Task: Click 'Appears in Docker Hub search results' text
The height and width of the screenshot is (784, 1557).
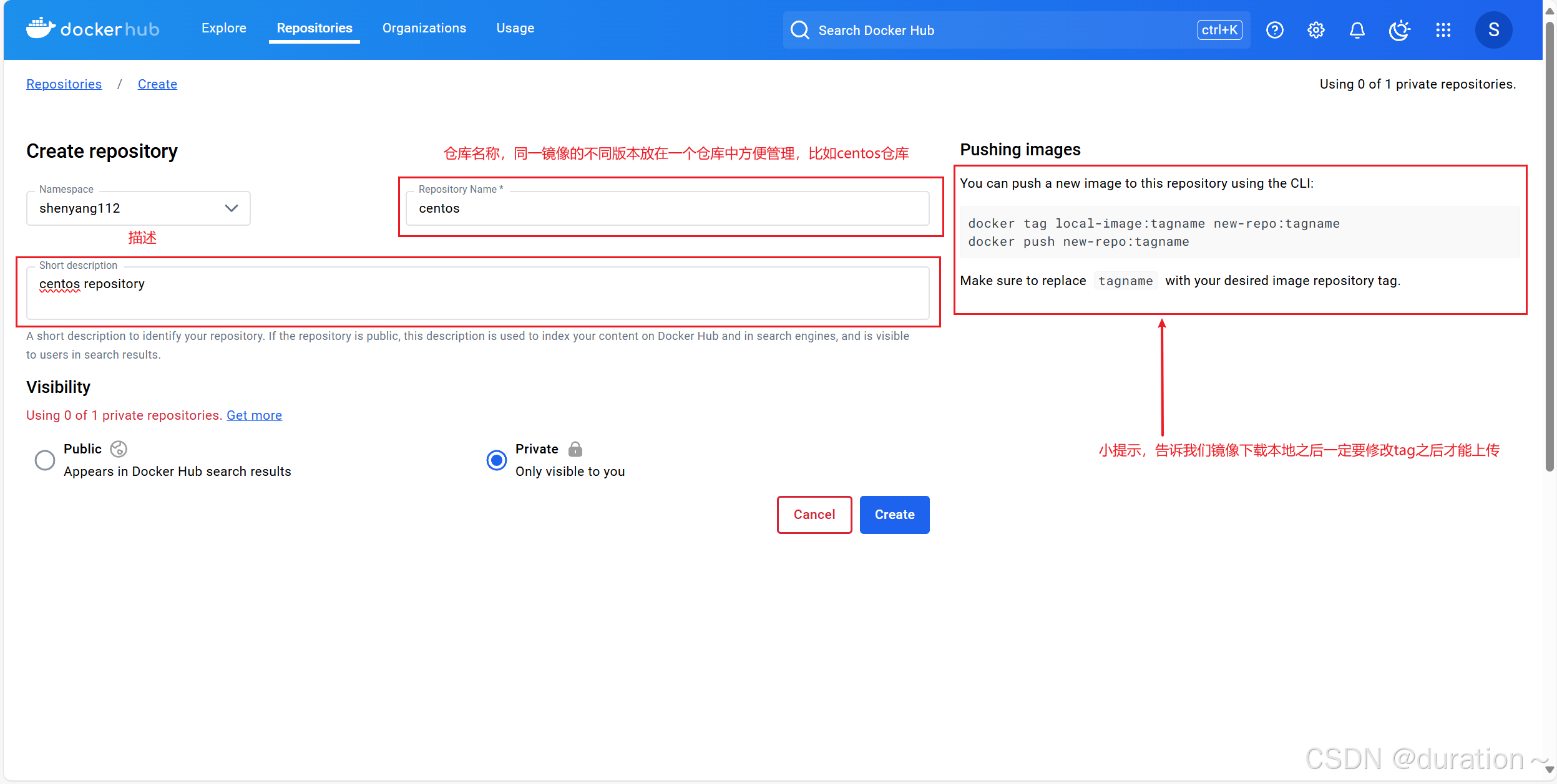Action: point(177,472)
